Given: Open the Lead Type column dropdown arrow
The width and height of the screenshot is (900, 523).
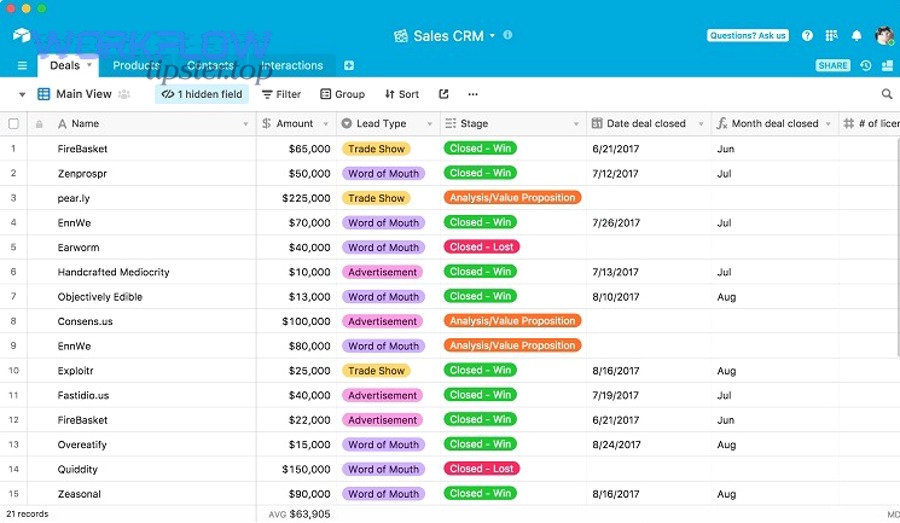Looking at the screenshot, I should pyautogui.click(x=429, y=124).
